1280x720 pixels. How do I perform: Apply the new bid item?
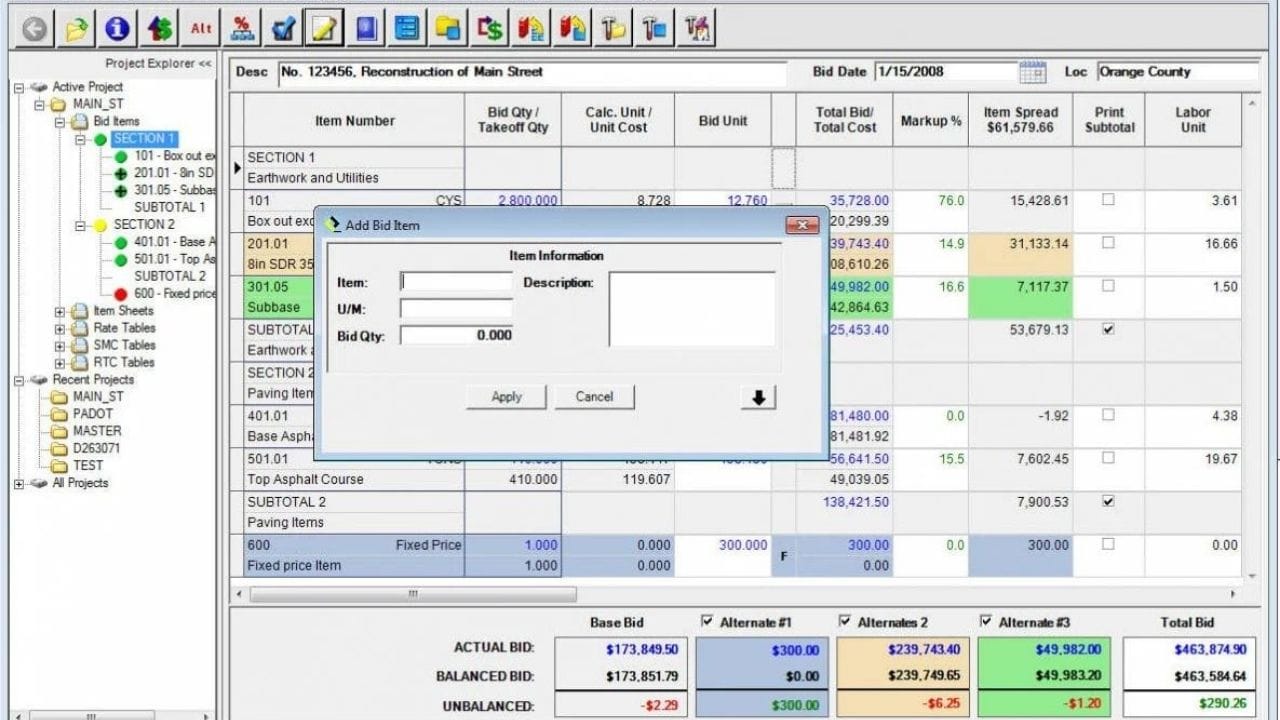[505, 396]
